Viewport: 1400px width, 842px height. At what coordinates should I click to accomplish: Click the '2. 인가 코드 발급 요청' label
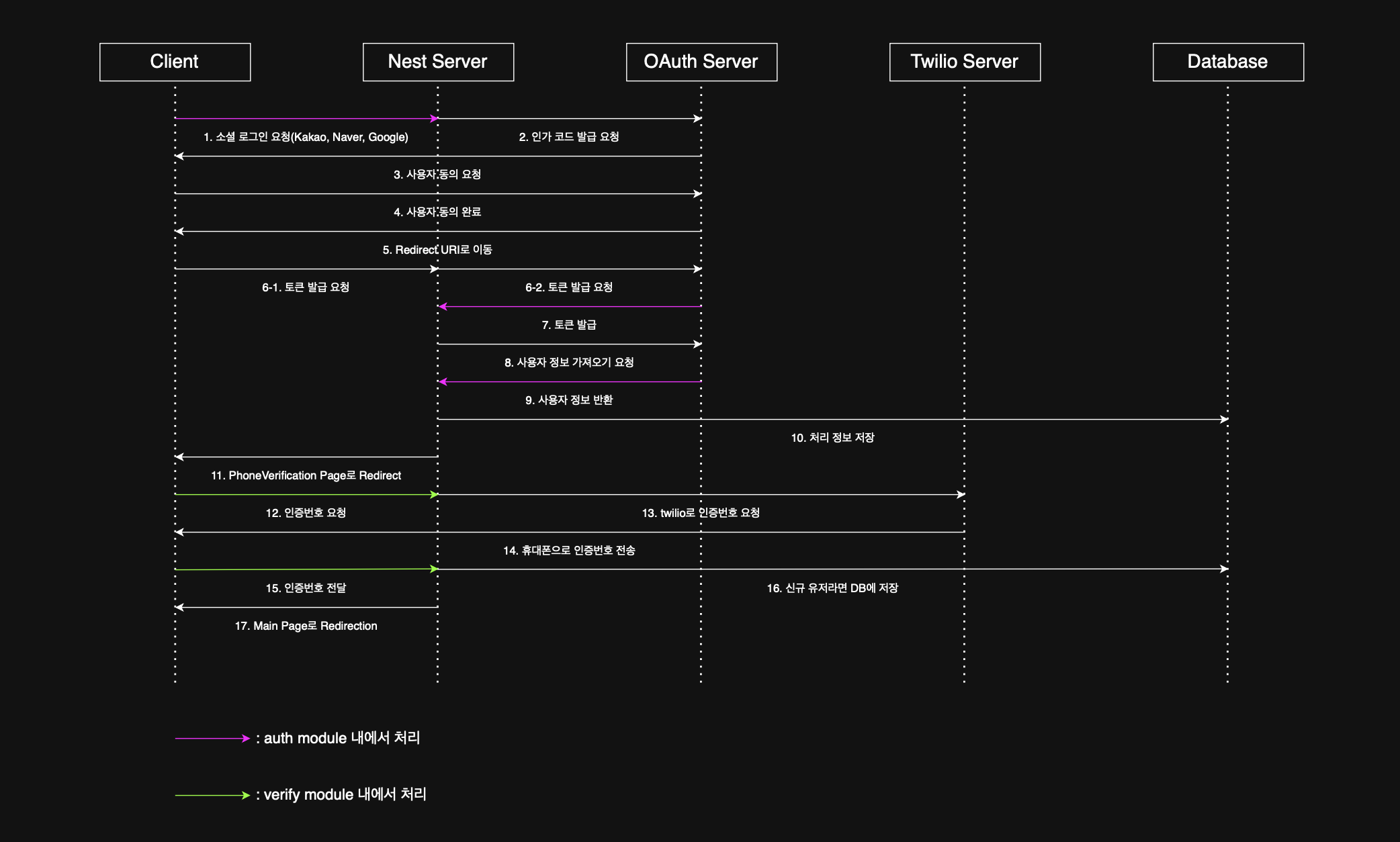click(x=569, y=137)
